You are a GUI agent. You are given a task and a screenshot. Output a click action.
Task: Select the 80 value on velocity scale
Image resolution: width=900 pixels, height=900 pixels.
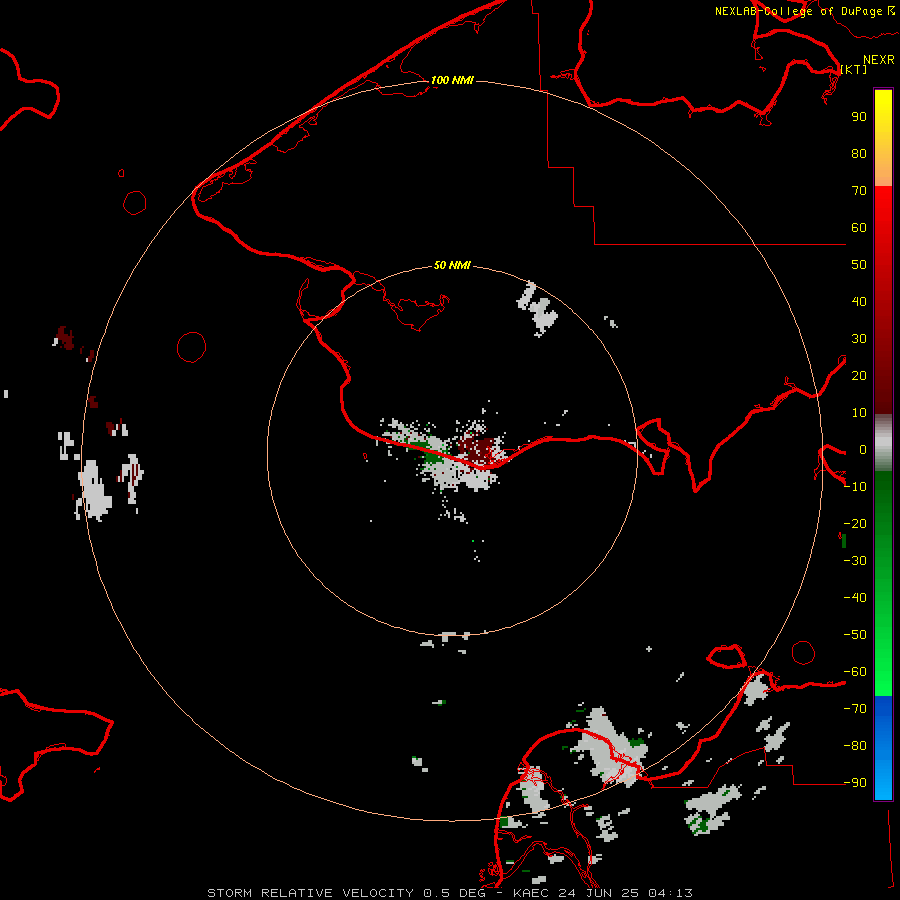tap(859, 153)
